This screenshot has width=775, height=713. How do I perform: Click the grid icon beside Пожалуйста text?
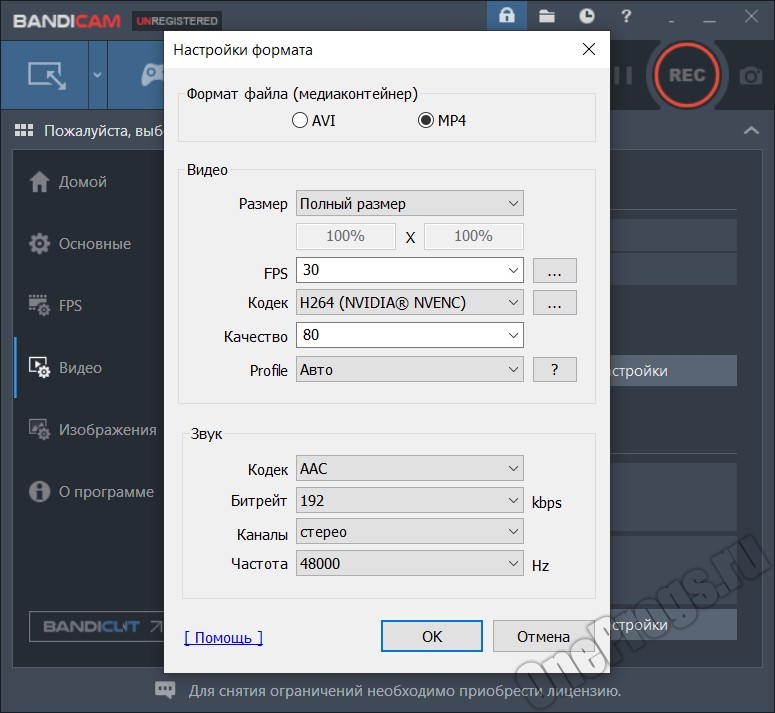(25, 131)
